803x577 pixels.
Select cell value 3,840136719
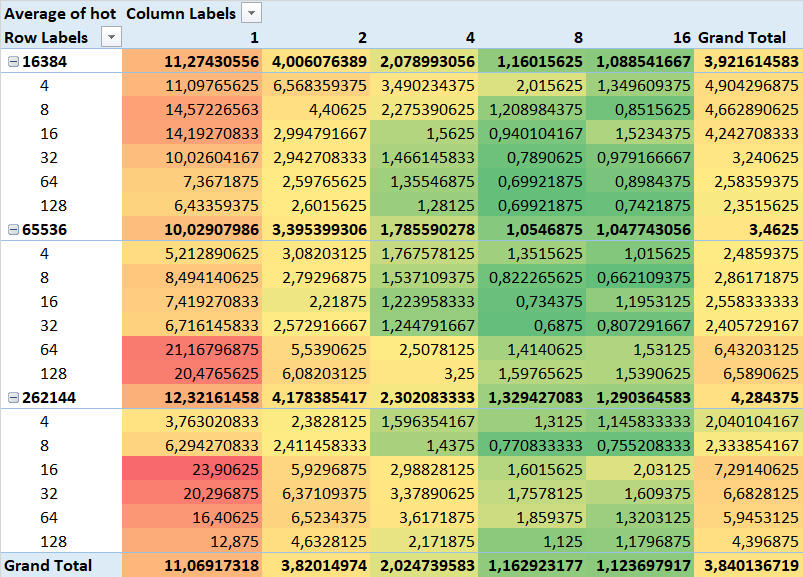pos(751,565)
